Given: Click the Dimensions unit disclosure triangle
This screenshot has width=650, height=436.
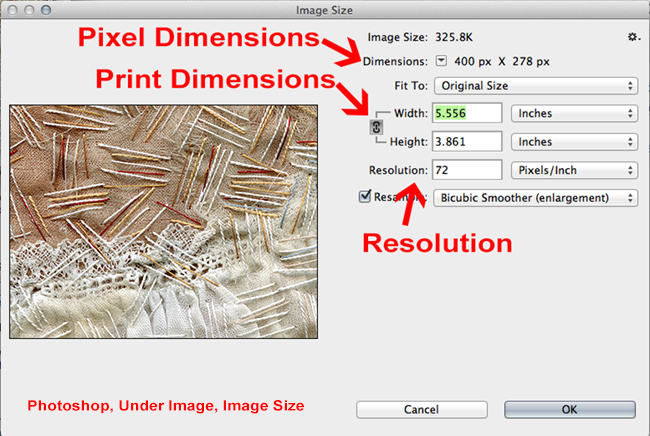Looking at the screenshot, I should pyautogui.click(x=441, y=60).
